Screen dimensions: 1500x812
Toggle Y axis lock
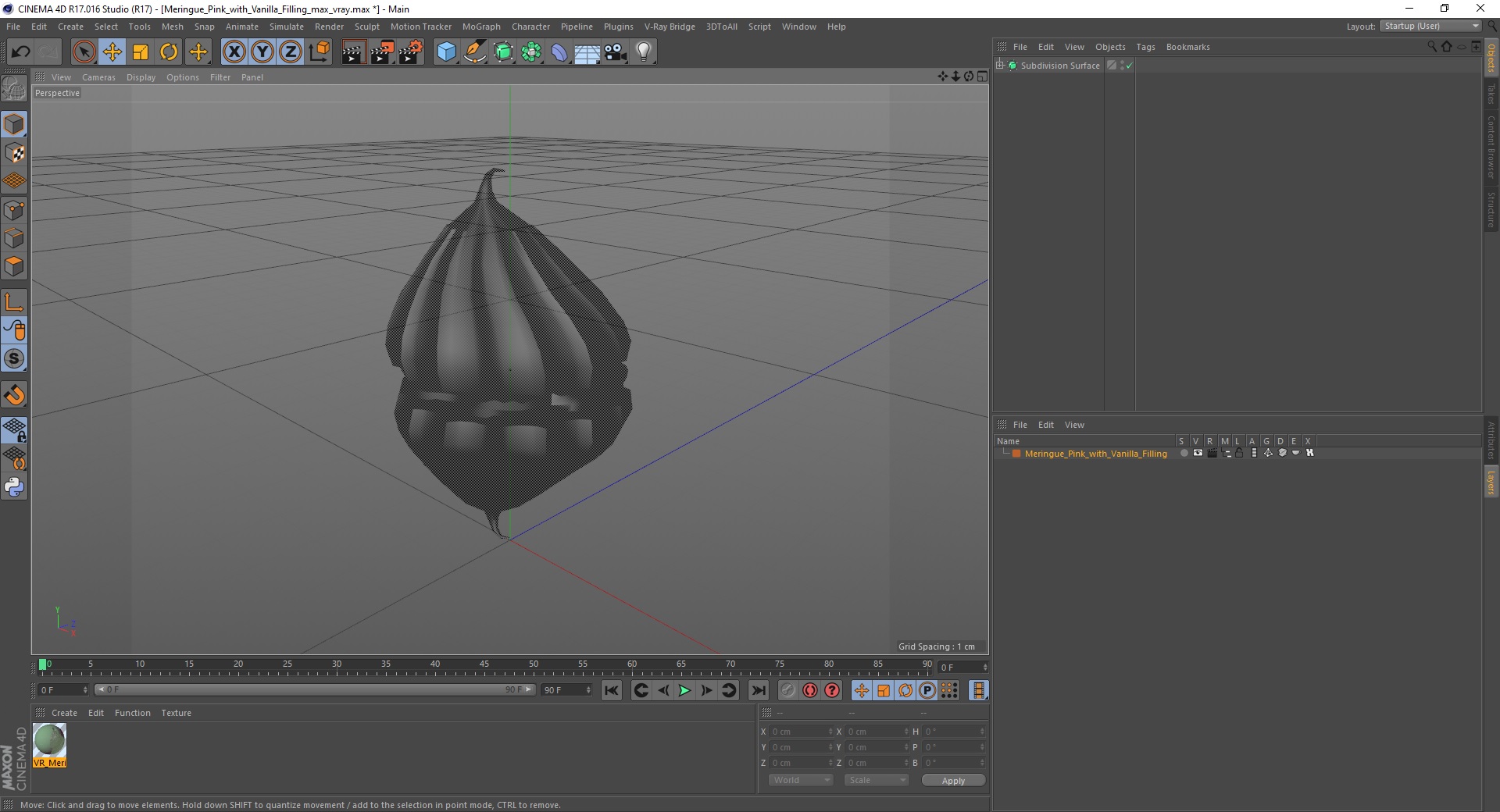(262, 52)
